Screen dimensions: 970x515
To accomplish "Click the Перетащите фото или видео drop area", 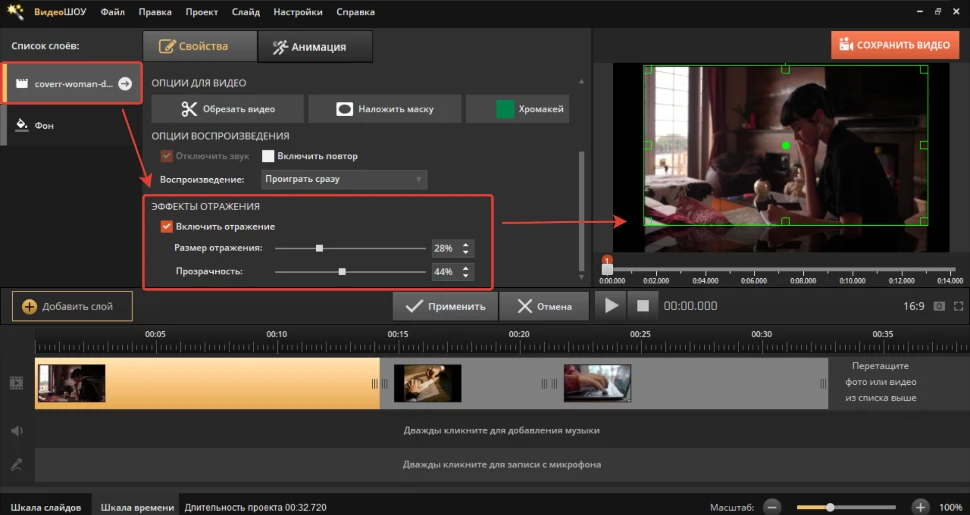I will click(x=880, y=382).
